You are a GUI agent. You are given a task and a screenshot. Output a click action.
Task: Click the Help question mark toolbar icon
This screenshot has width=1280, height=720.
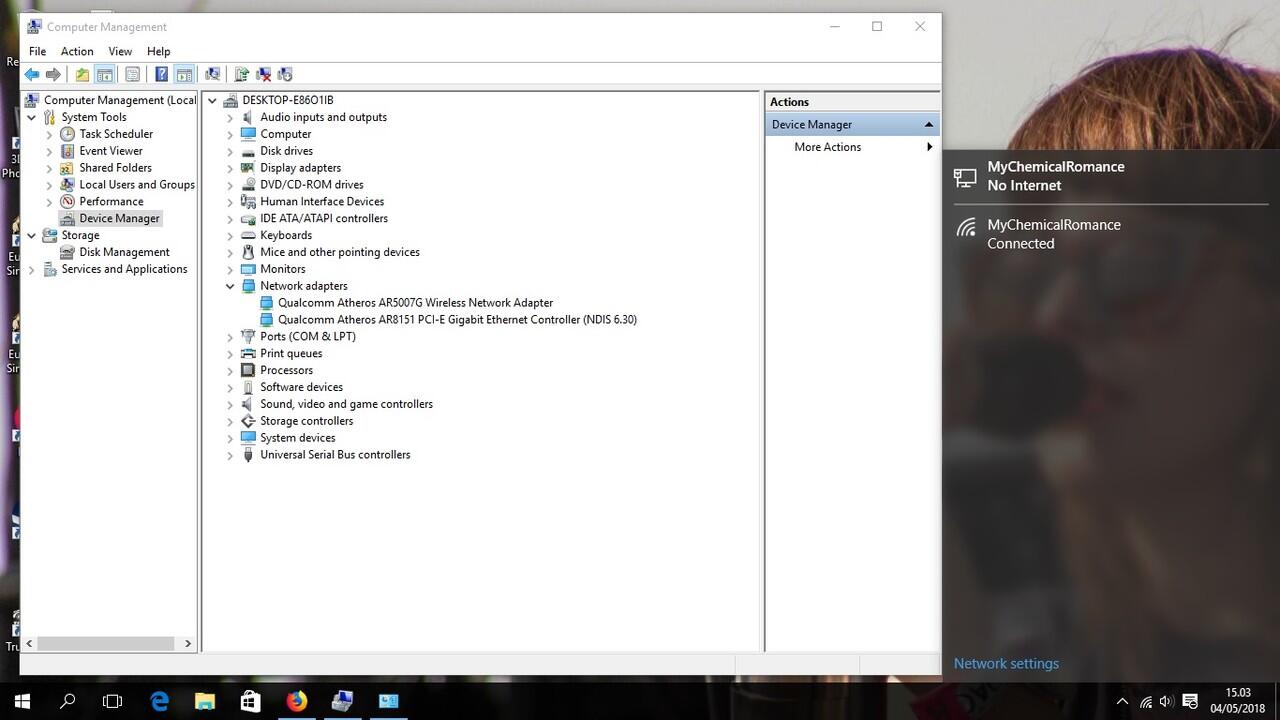[161, 74]
